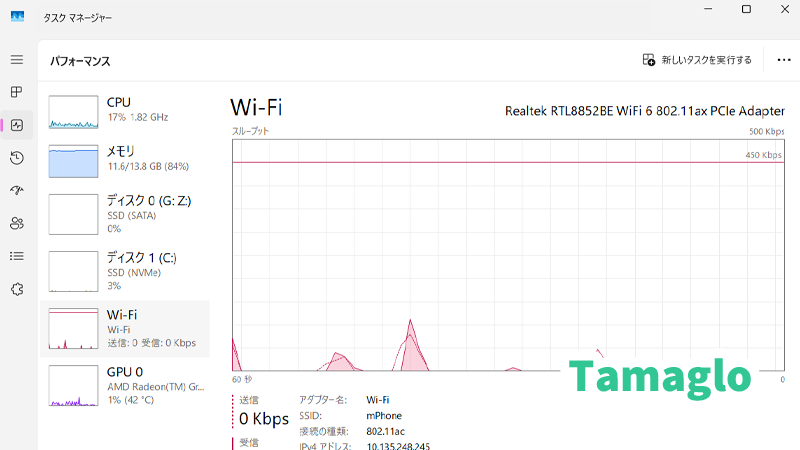Go to the Processes page icon
Image resolution: width=800 pixels, height=450 pixels.
(17, 92)
